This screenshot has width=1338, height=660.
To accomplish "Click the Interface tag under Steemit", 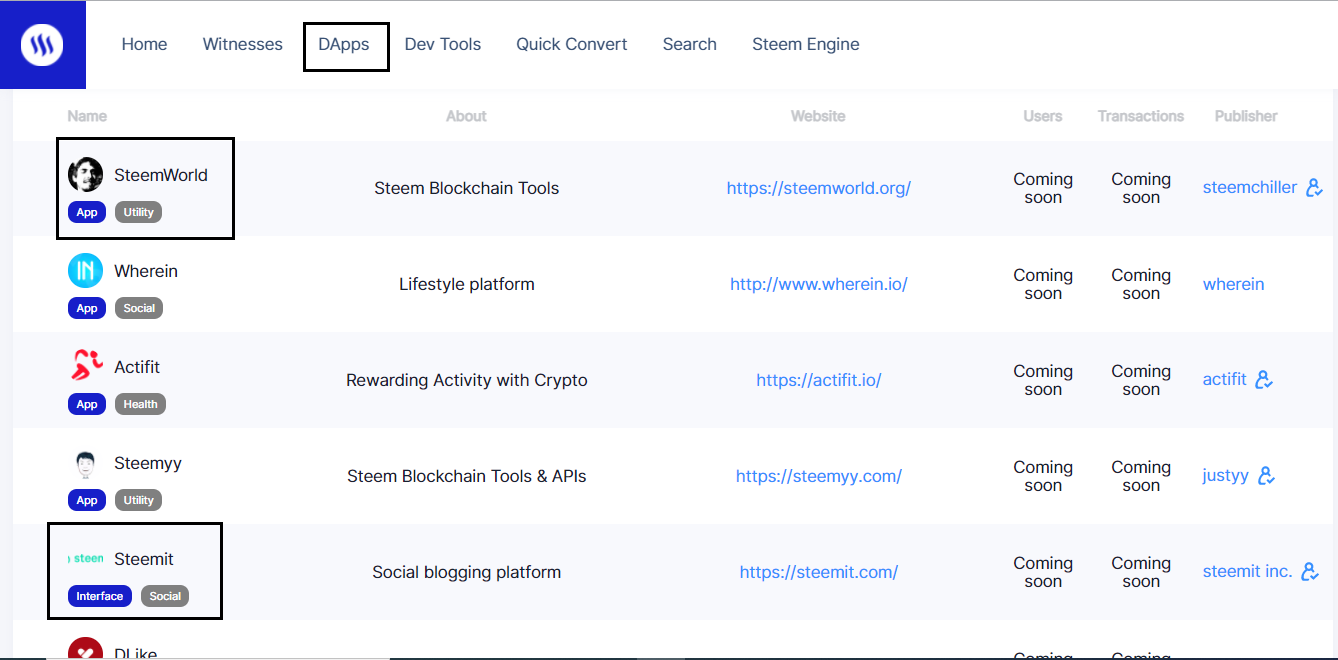I will (x=100, y=596).
